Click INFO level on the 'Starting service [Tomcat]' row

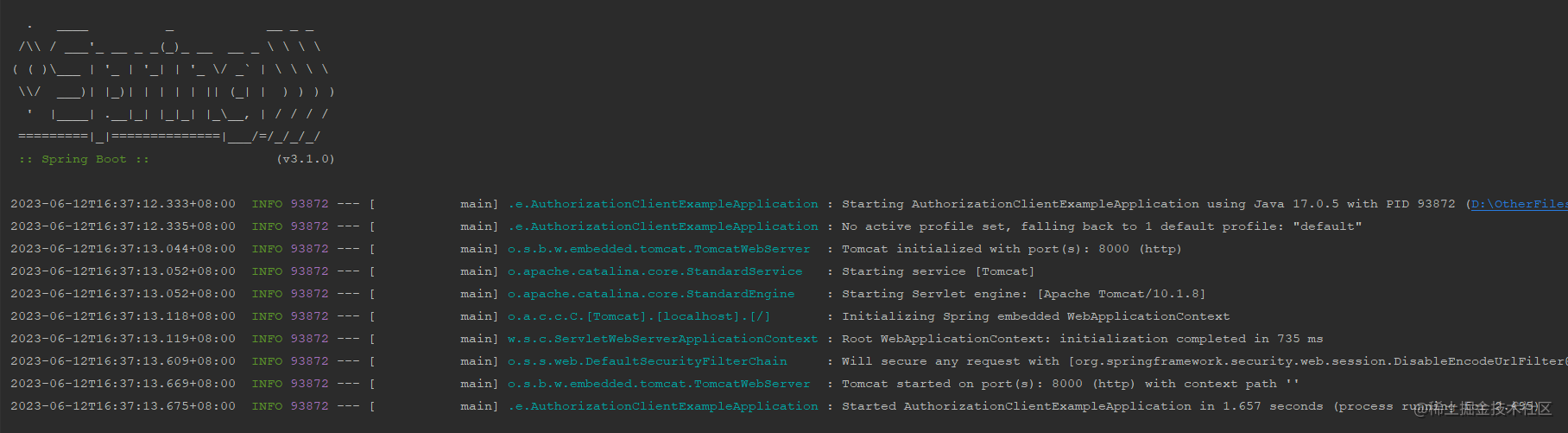pyautogui.click(x=267, y=271)
